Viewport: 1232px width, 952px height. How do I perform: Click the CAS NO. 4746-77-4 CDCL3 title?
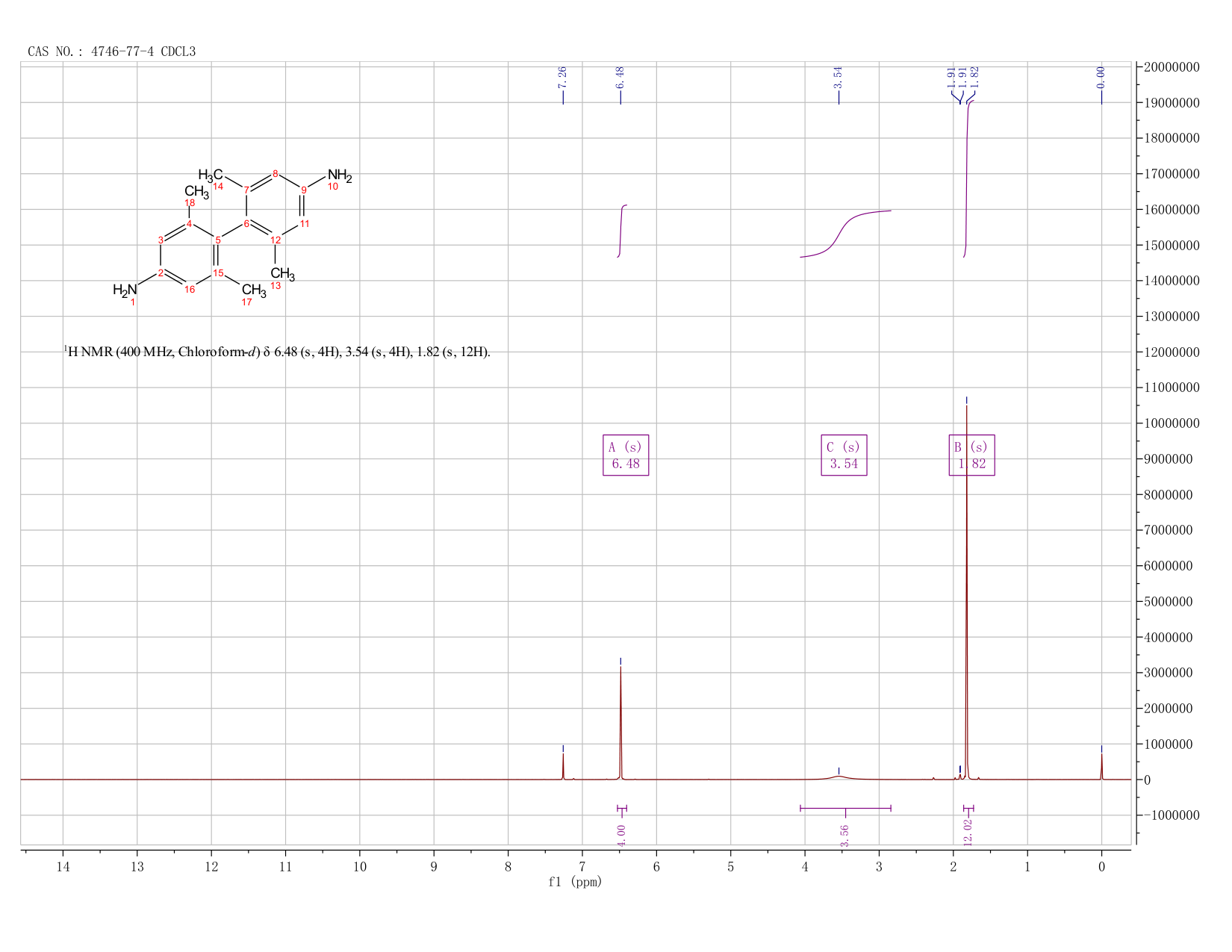(x=111, y=52)
